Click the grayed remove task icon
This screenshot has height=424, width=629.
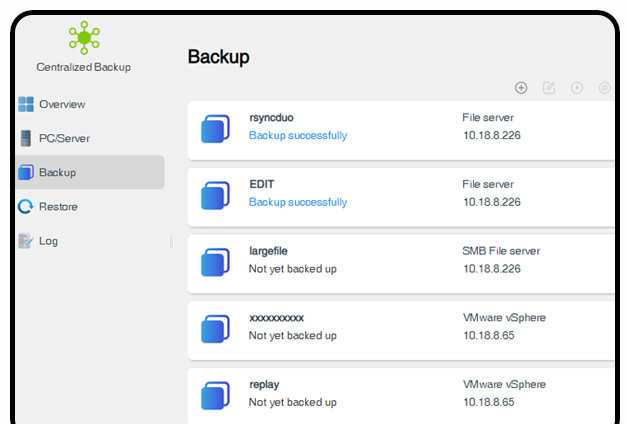(x=604, y=87)
